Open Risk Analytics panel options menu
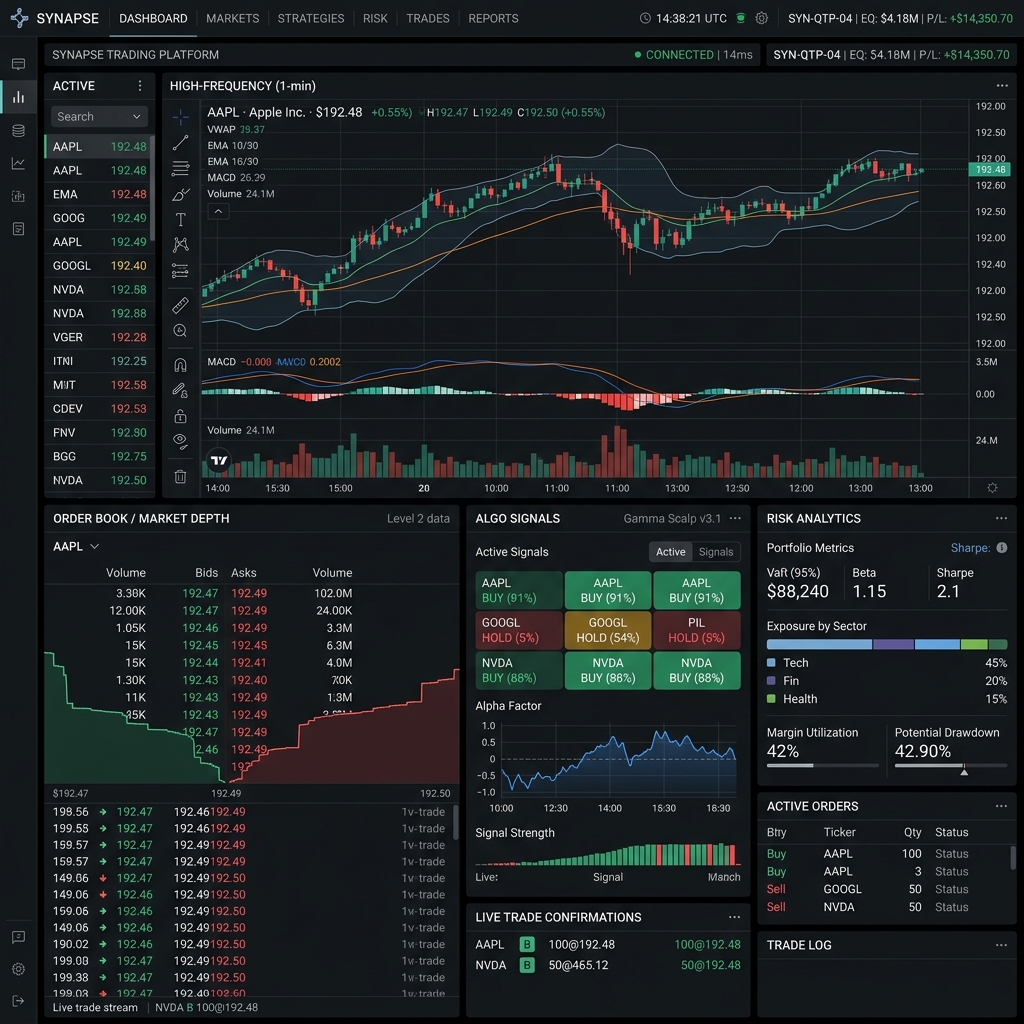Image resolution: width=1024 pixels, height=1024 pixels. click(1001, 519)
